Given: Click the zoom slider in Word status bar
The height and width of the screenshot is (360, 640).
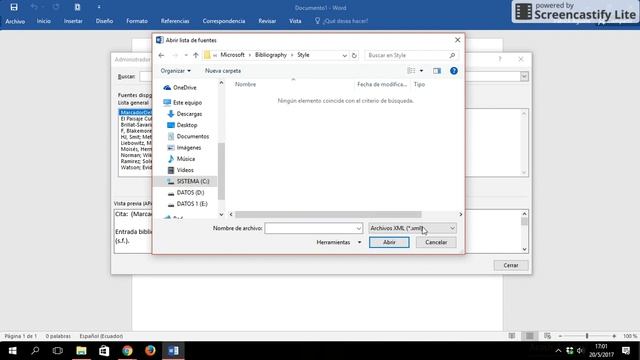Looking at the screenshot, I should point(587,336).
